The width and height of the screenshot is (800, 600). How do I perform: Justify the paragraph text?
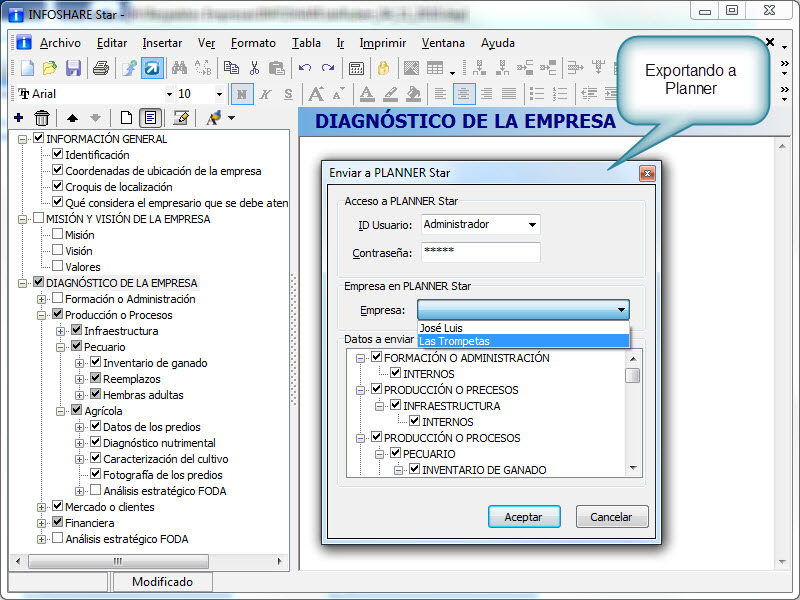click(x=509, y=94)
